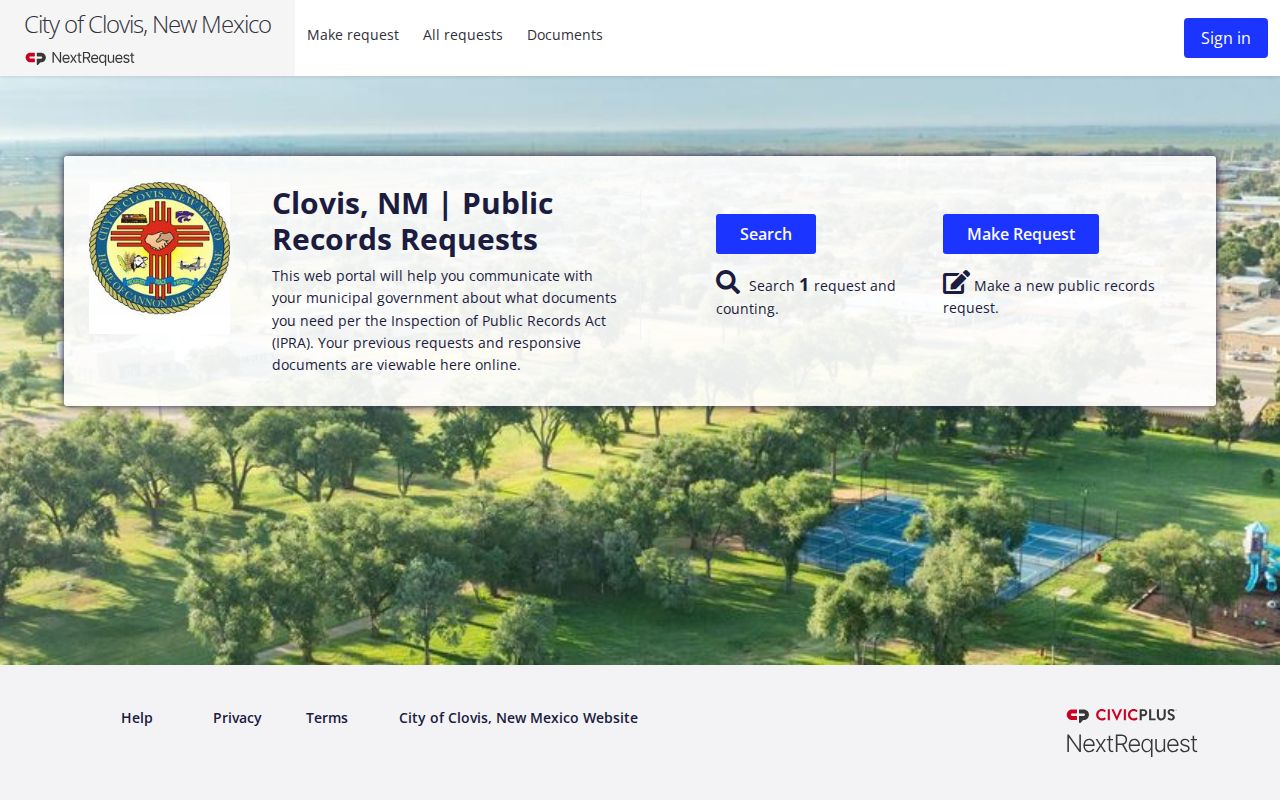Viewport: 1280px width, 800px height.
Task: Click the blue Make Request button
Action: [x=1021, y=234]
